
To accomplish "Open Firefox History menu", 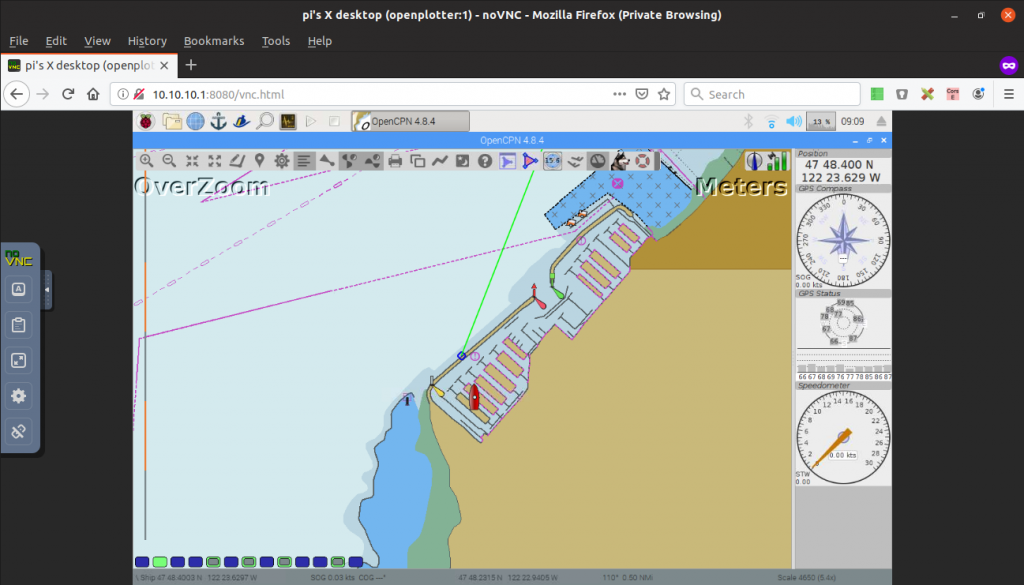I will click(x=147, y=40).
